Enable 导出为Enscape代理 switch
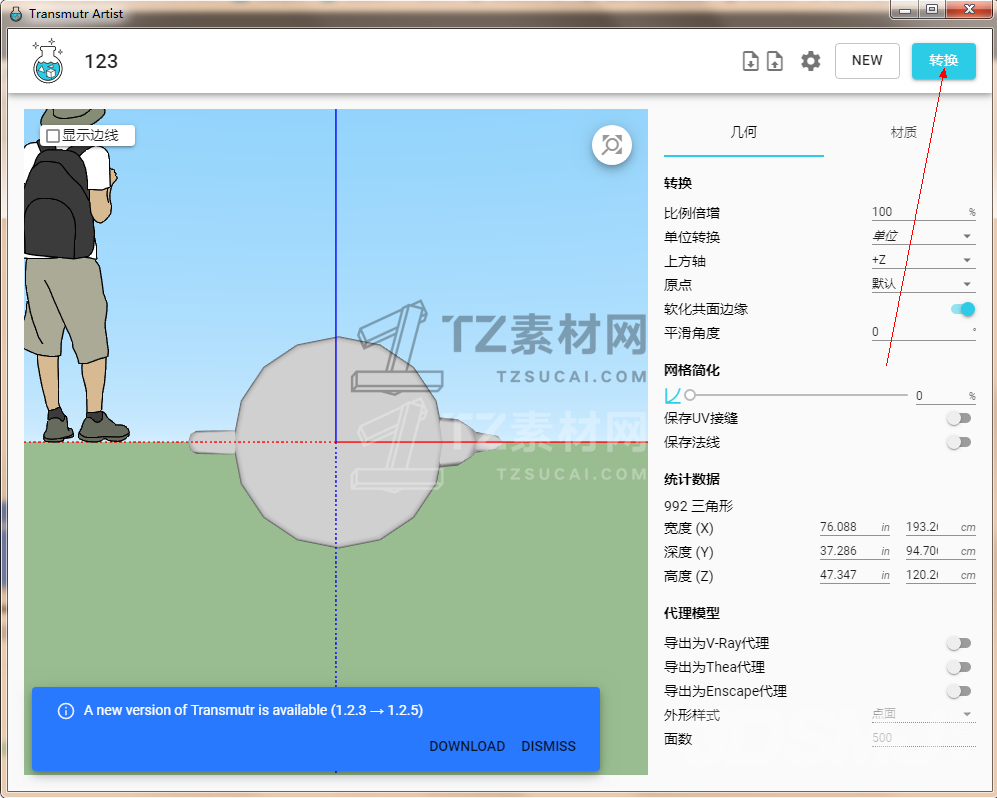The width and height of the screenshot is (997, 798). tap(959, 691)
